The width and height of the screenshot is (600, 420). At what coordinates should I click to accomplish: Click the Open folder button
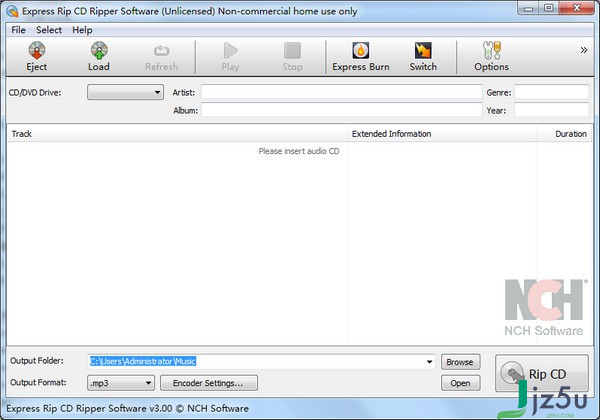[460, 383]
